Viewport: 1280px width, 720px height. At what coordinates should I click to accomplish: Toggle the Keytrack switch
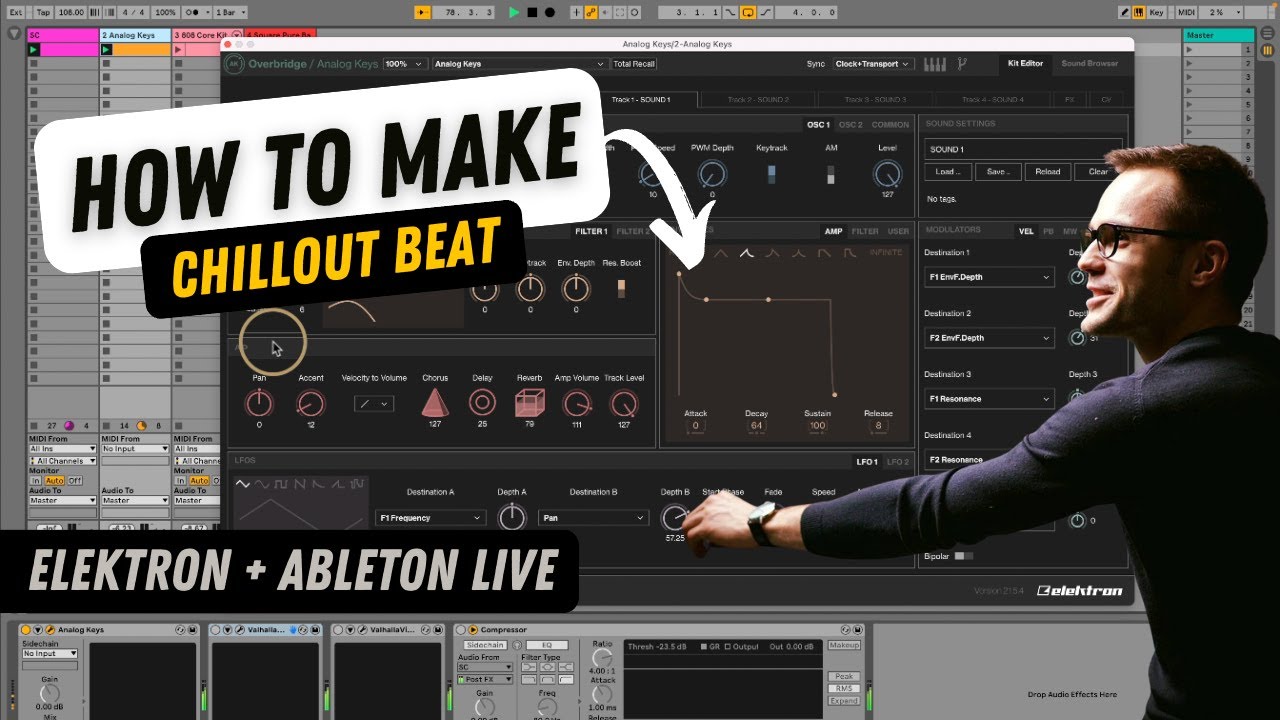pyautogui.click(x=771, y=175)
